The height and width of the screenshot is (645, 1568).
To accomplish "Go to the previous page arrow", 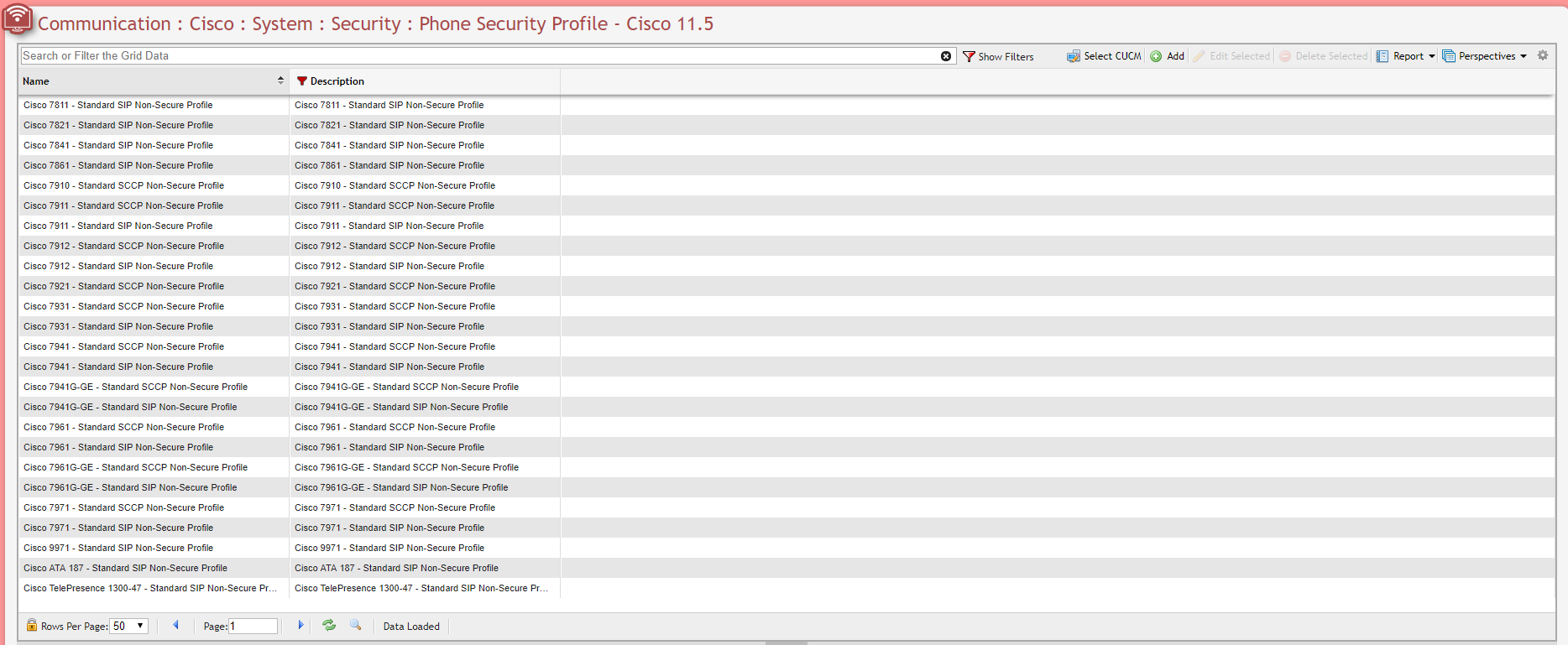I will point(175,626).
